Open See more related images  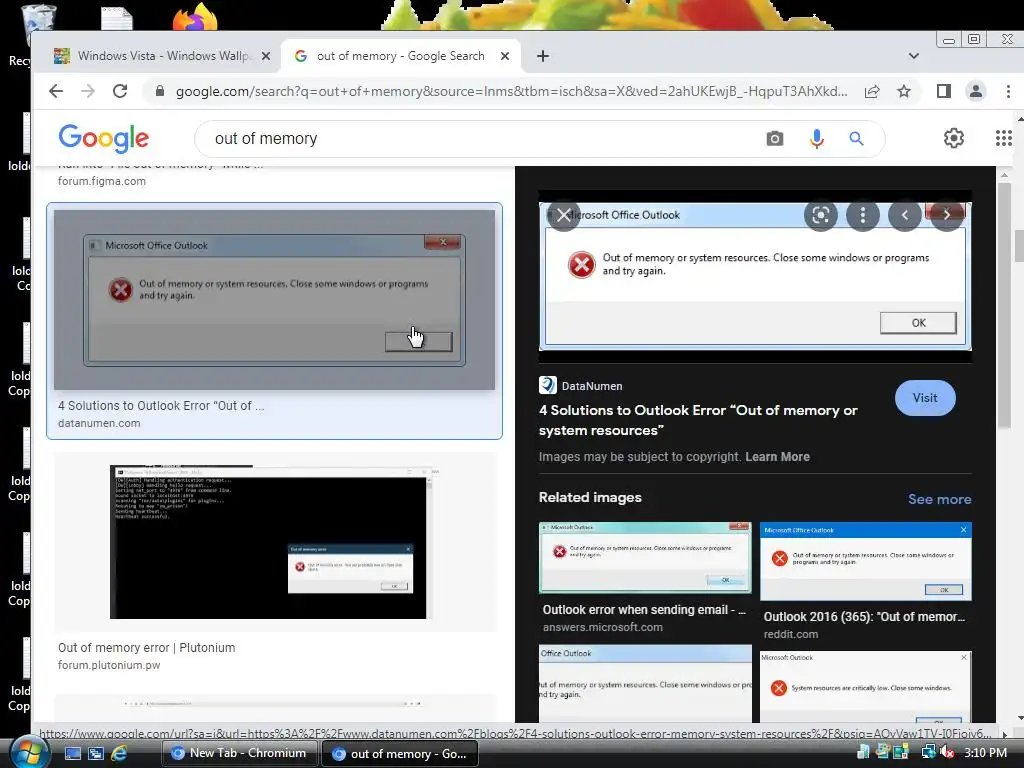click(940, 499)
